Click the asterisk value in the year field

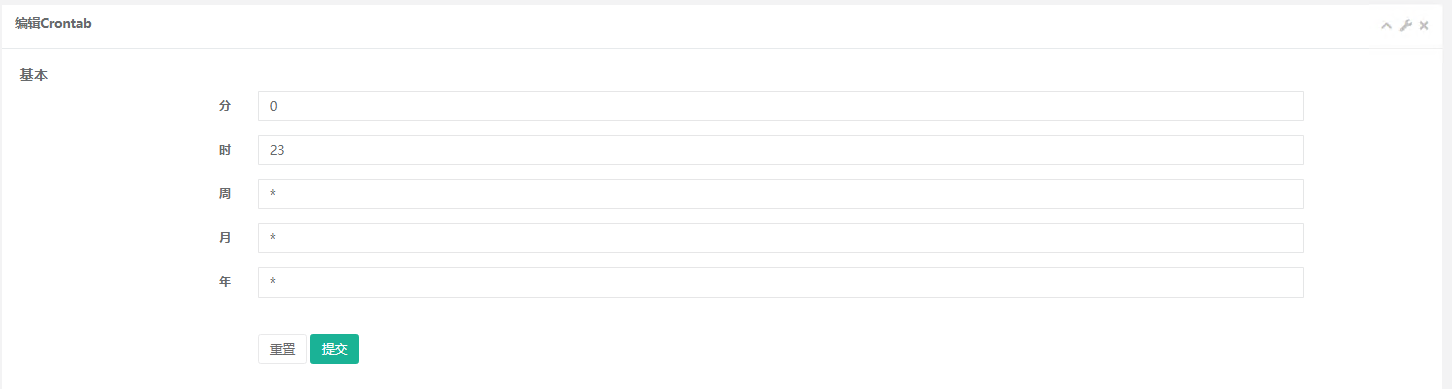(272, 282)
